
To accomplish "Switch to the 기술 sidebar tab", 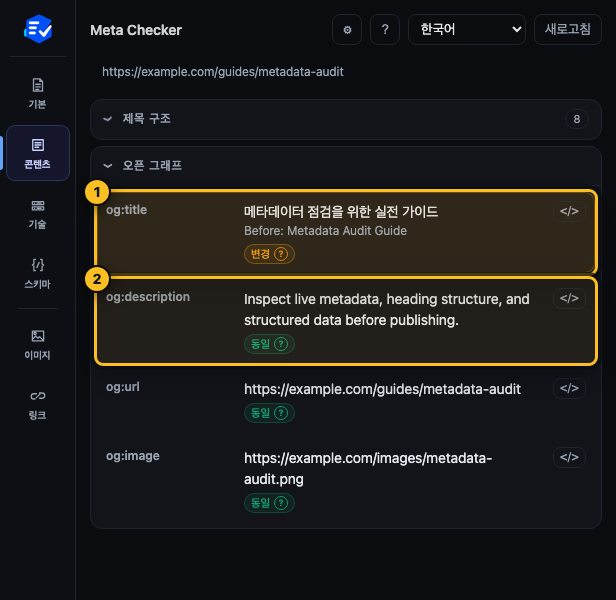I will coord(38,213).
